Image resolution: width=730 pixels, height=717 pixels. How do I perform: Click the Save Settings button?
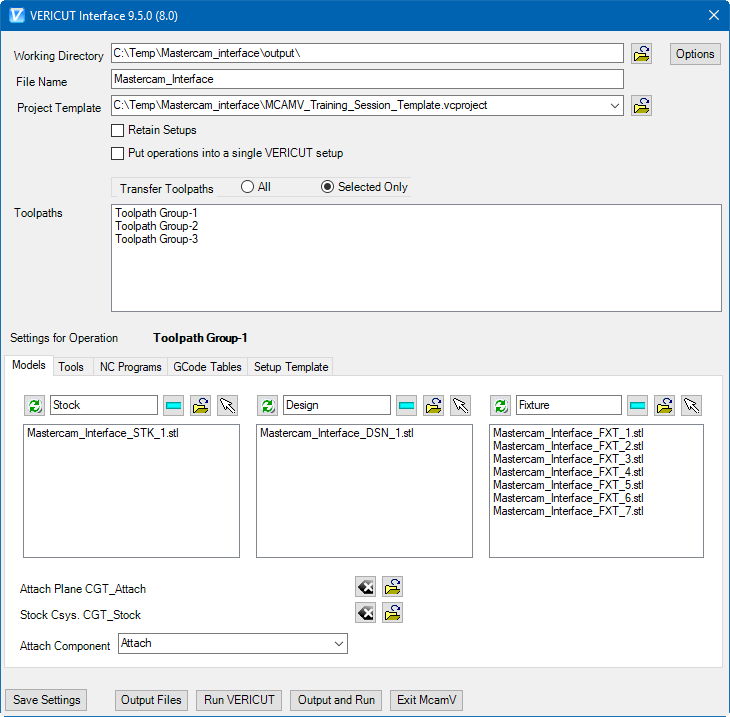47,700
